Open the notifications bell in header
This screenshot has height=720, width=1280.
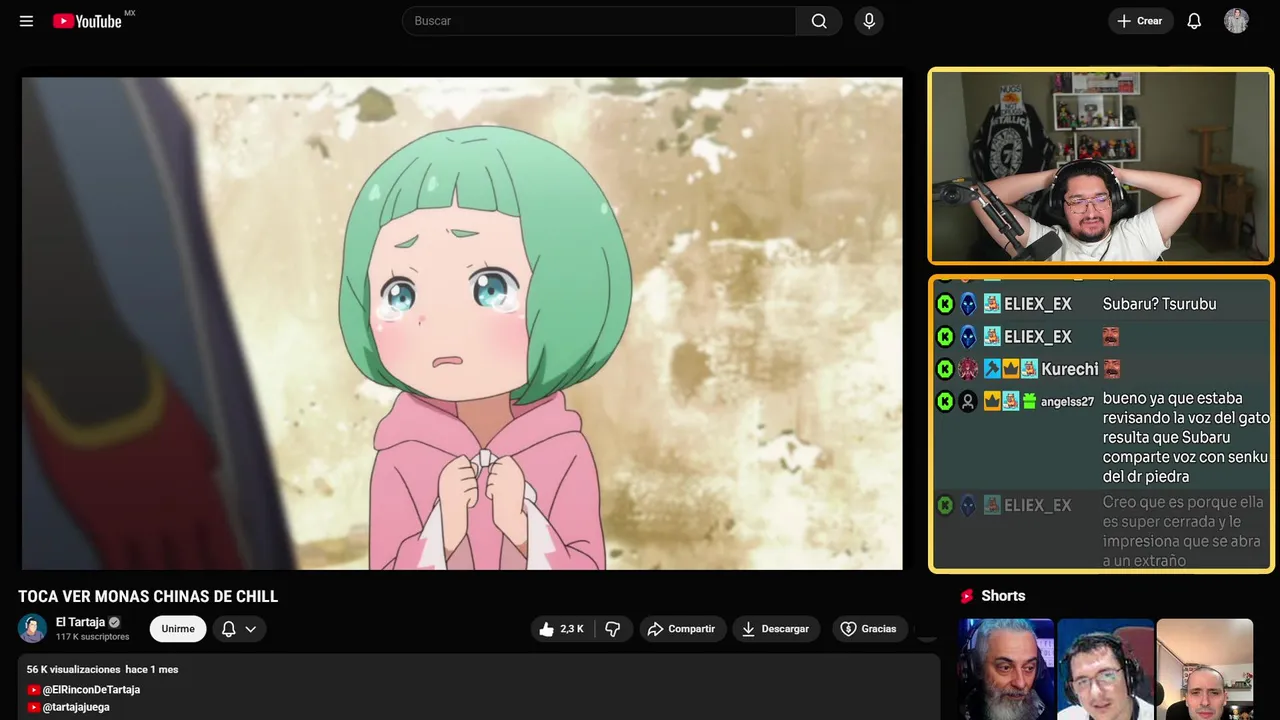point(1194,21)
